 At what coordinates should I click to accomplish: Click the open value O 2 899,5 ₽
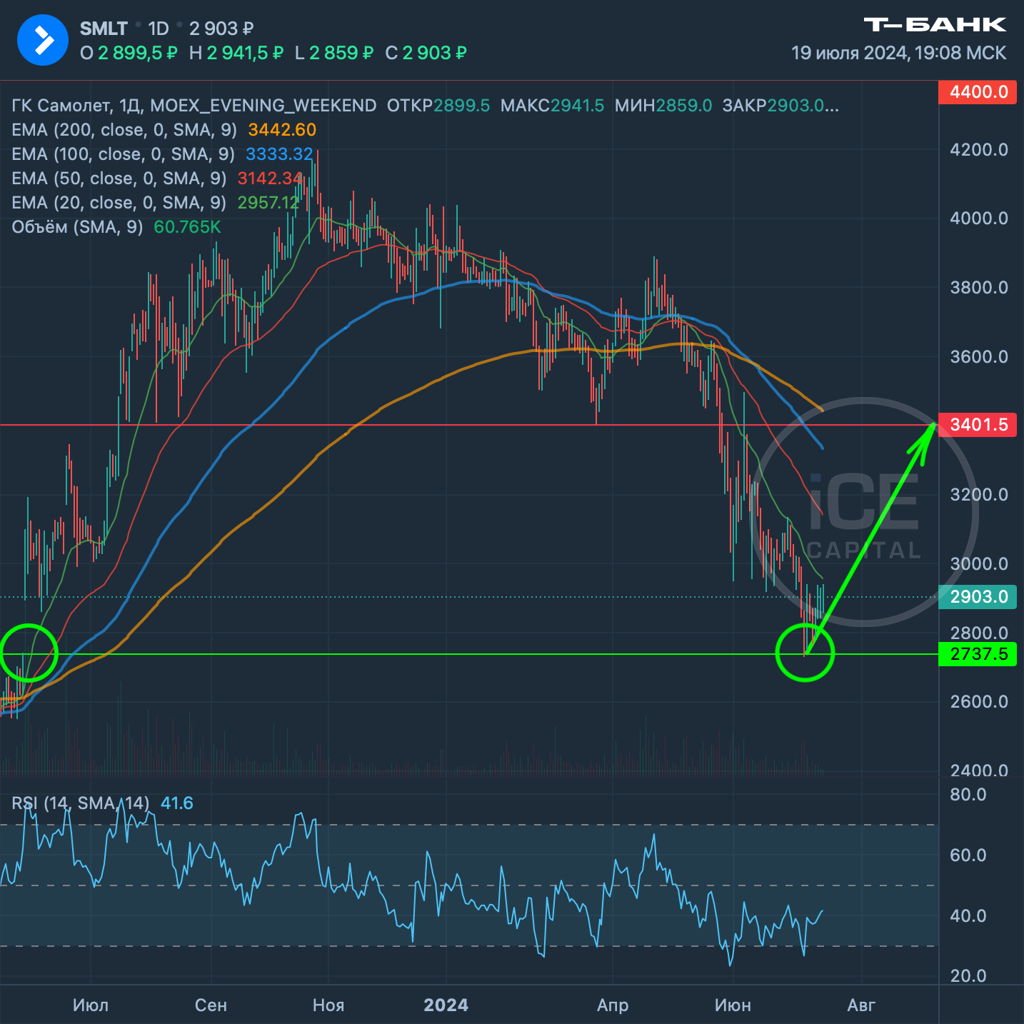(x=129, y=53)
